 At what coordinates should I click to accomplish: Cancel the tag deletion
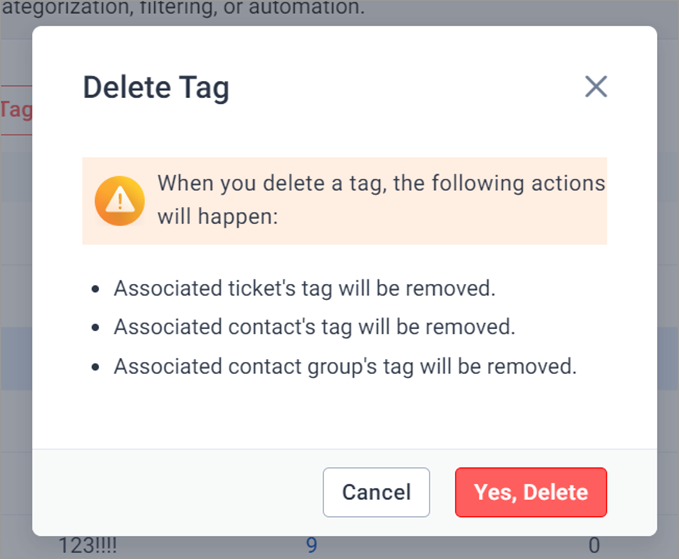(x=376, y=492)
